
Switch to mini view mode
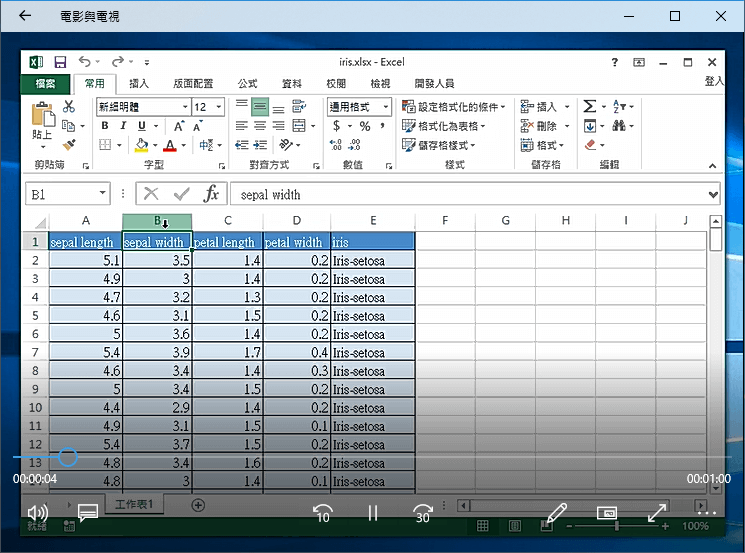(x=606, y=513)
